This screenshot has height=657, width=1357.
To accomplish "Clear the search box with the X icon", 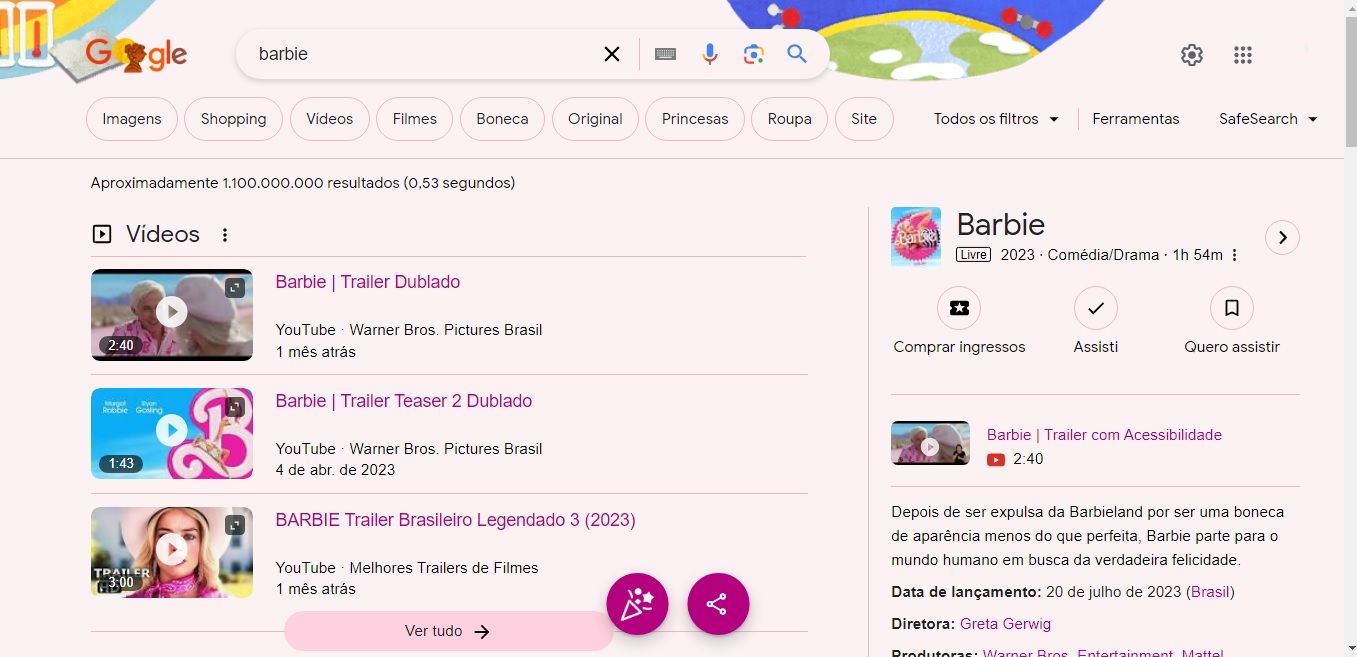I will point(612,54).
